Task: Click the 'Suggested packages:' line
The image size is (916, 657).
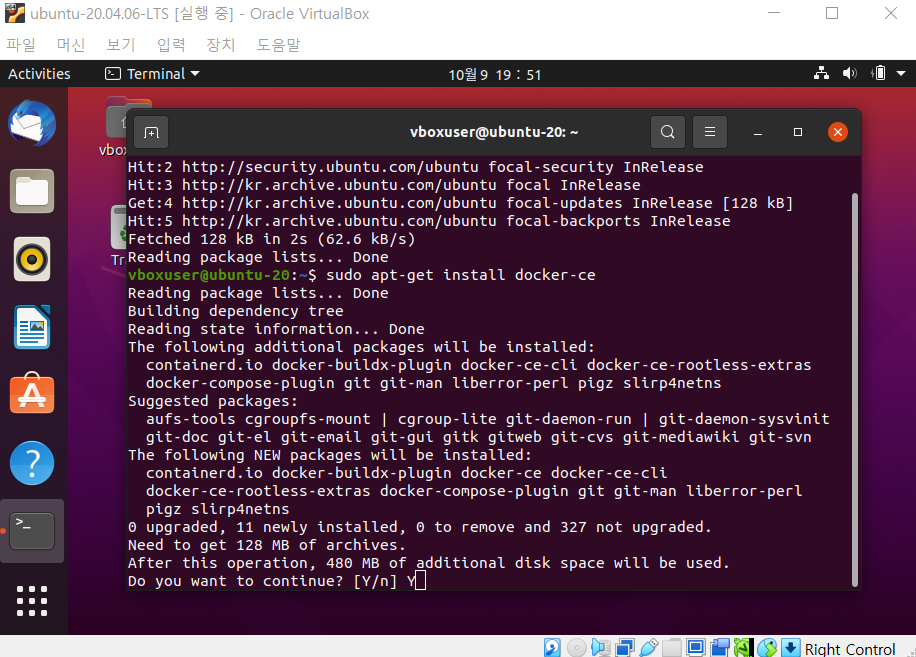Action: click(213, 401)
